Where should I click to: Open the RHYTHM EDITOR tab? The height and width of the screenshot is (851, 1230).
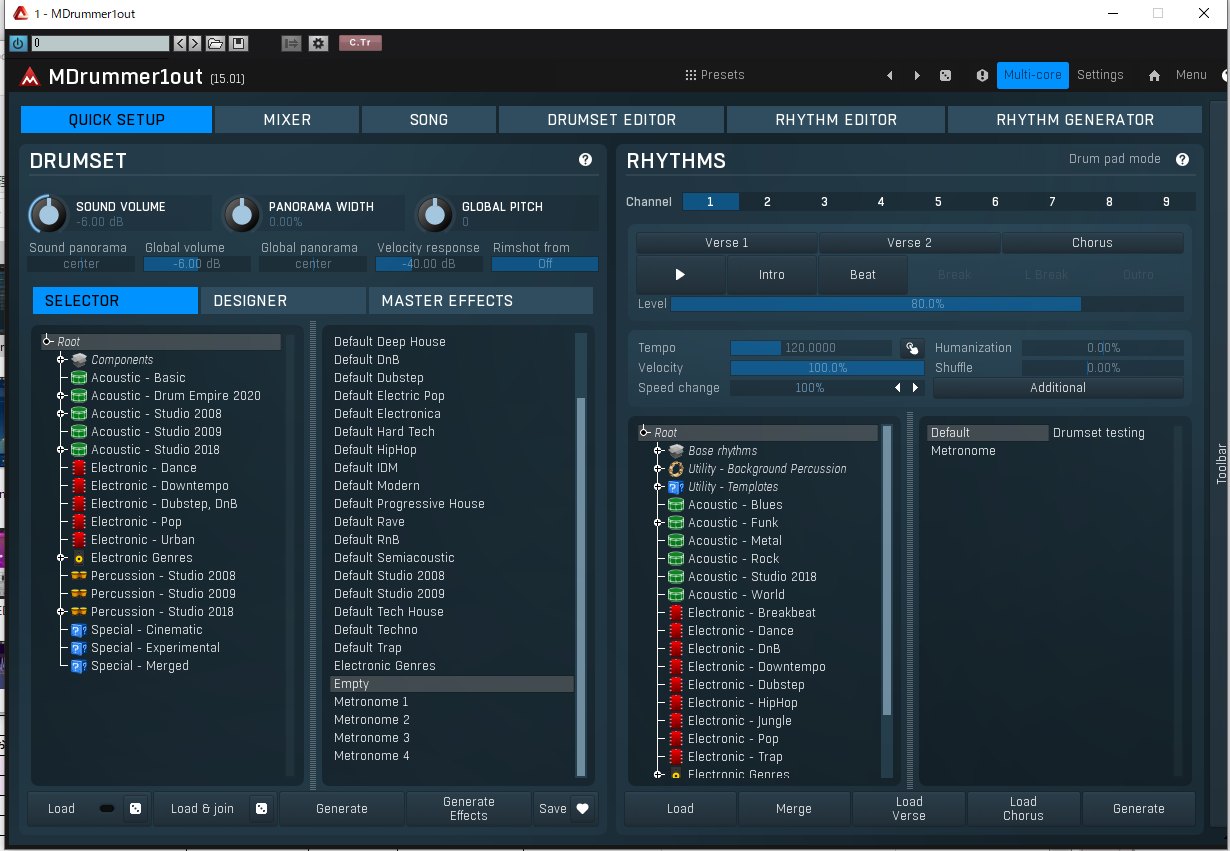(836, 120)
